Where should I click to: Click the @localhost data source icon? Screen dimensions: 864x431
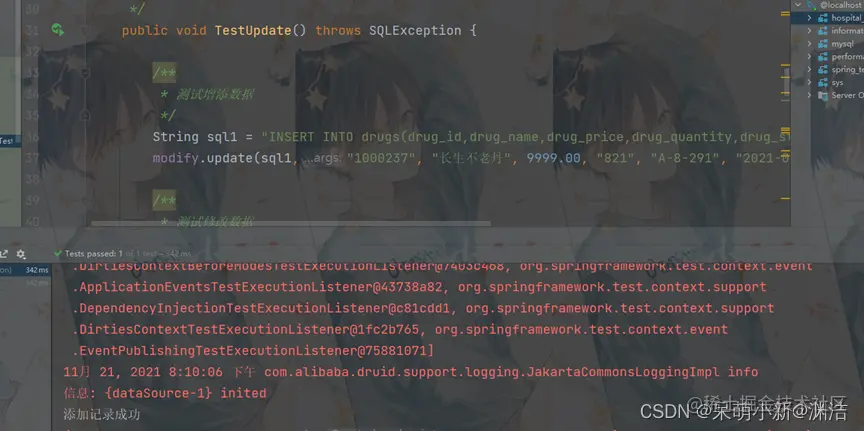pos(811,5)
